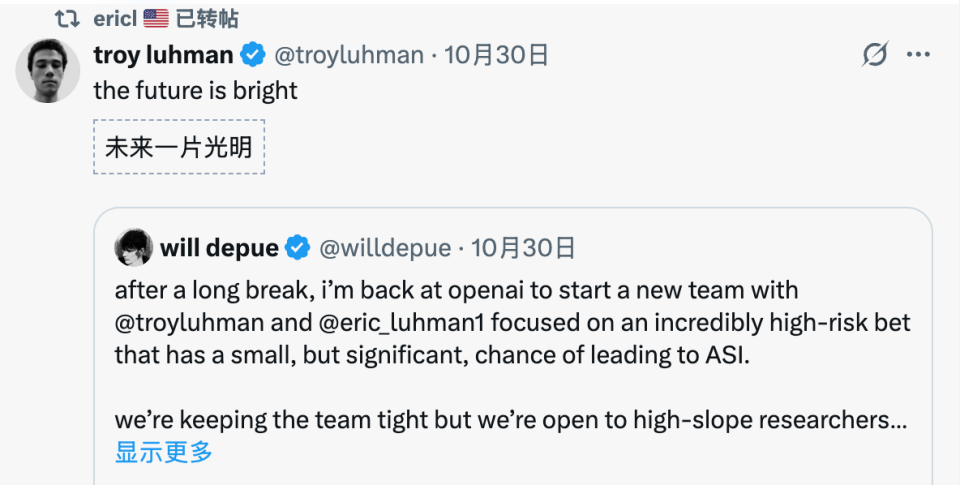
Task: Click the translation box 未来一片光明
Action: (x=179, y=148)
